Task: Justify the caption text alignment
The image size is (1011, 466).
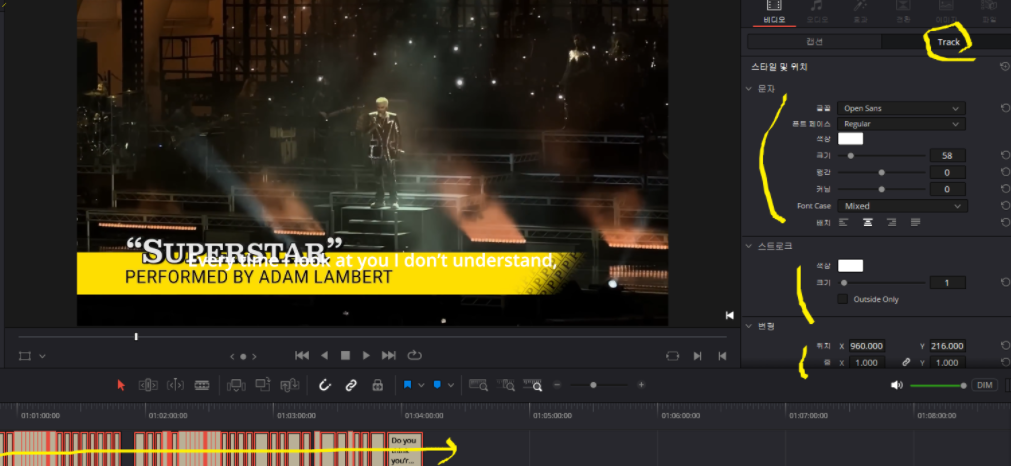Action: [915, 222]
